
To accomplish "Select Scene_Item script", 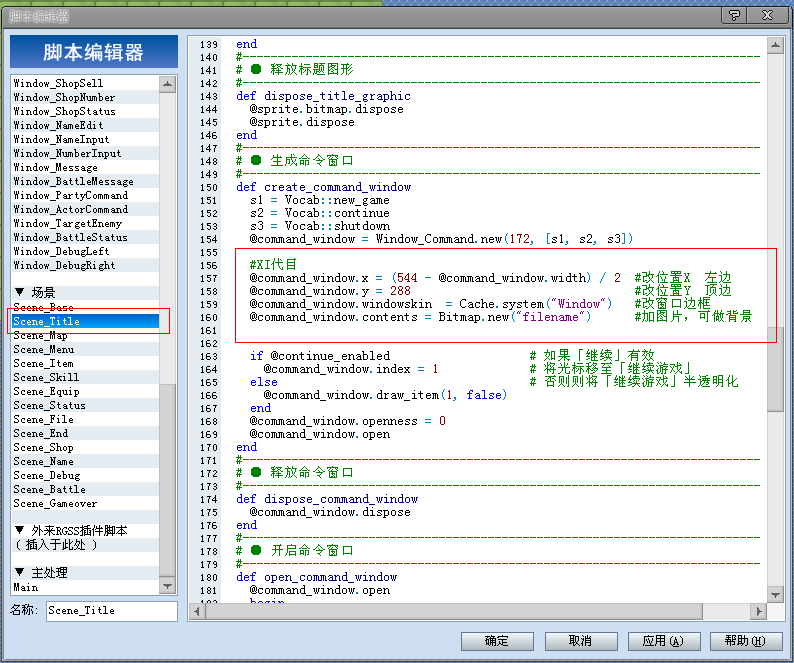I will [x=85, y=364].
